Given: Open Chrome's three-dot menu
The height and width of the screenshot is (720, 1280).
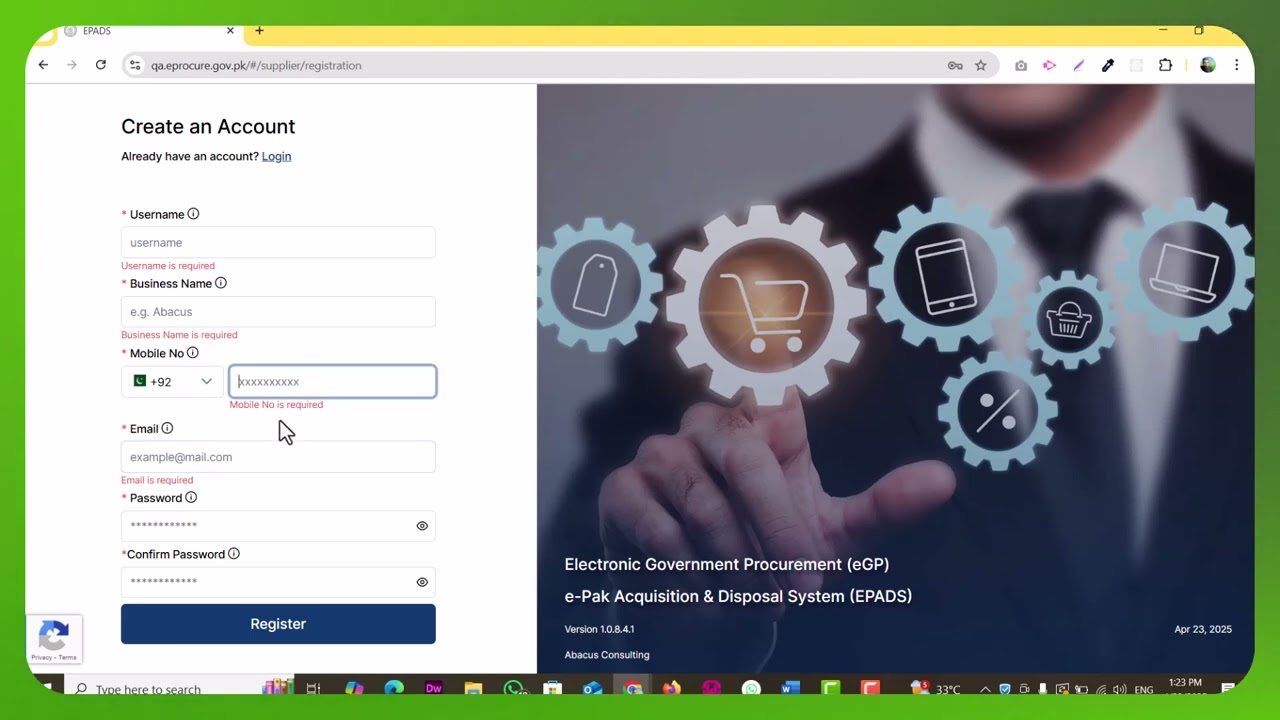Looking at the screenshot, I should coord(1237,65).
